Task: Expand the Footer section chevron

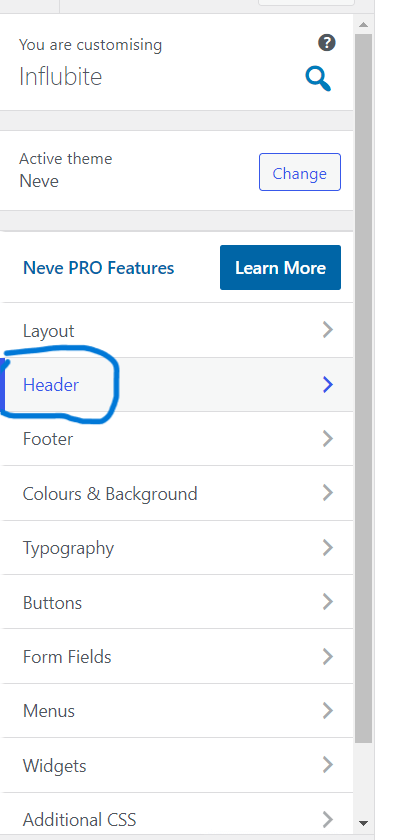Action: 328,439
